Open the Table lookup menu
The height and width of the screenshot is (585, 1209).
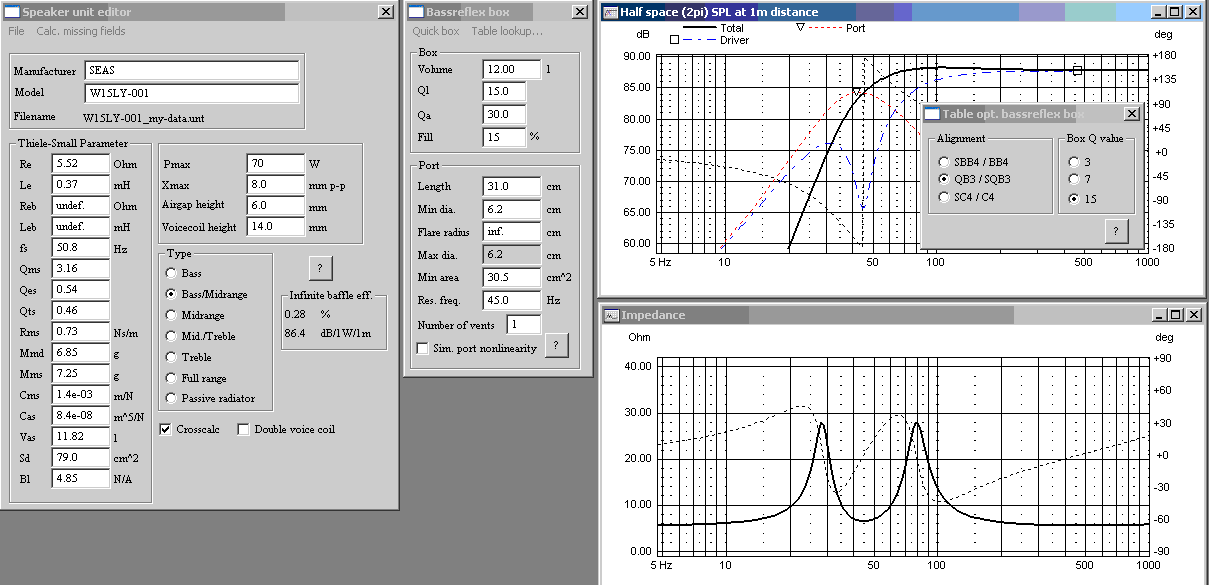tap(507, 31)
